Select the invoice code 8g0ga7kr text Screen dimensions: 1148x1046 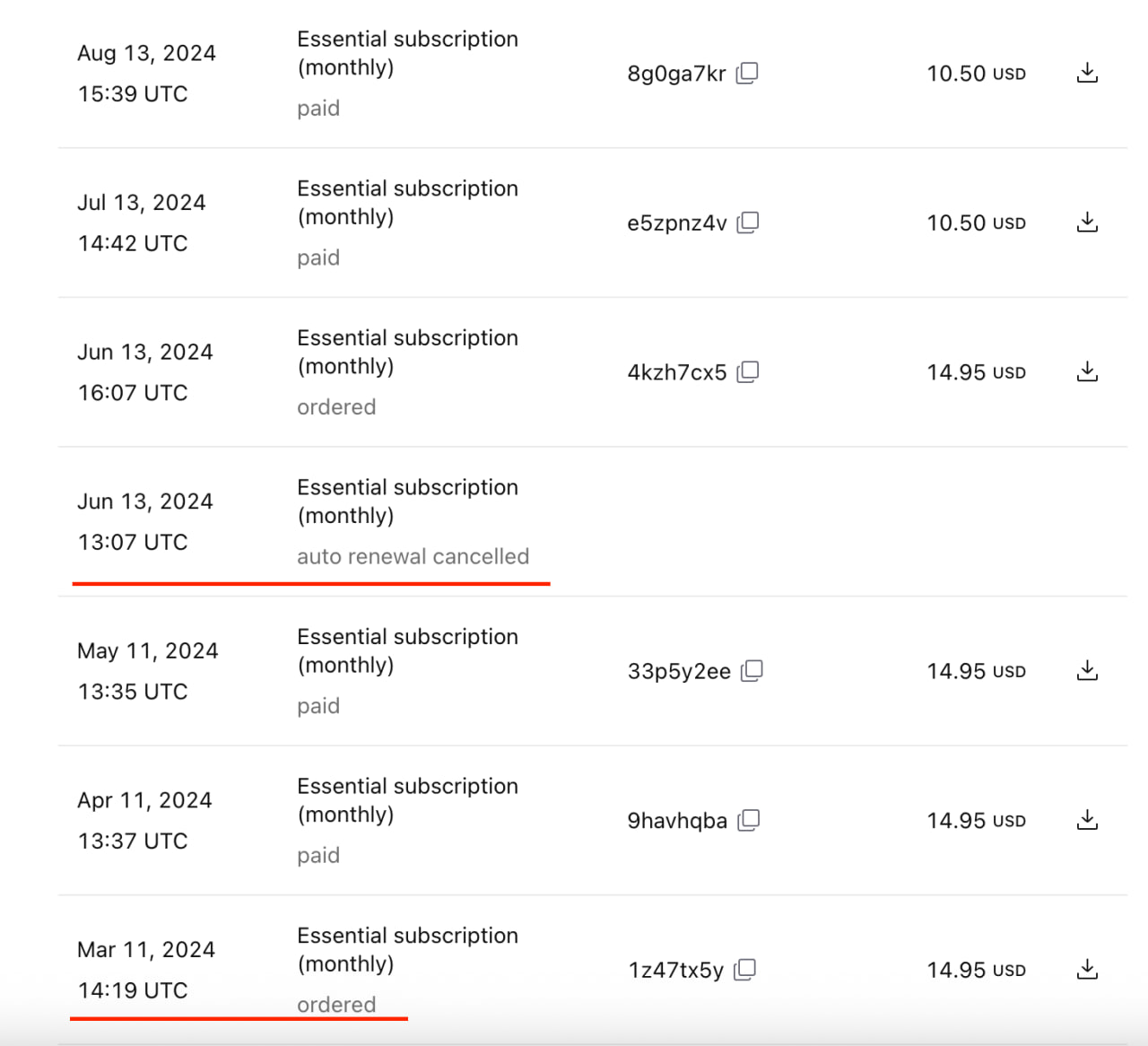point(676,74)
